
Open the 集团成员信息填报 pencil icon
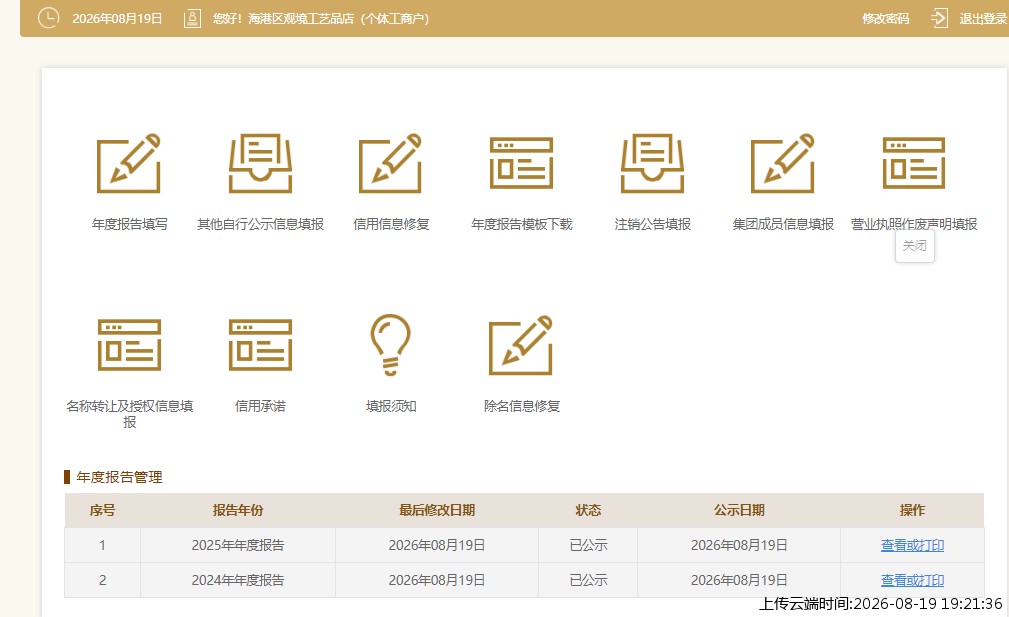coord(782,163)
